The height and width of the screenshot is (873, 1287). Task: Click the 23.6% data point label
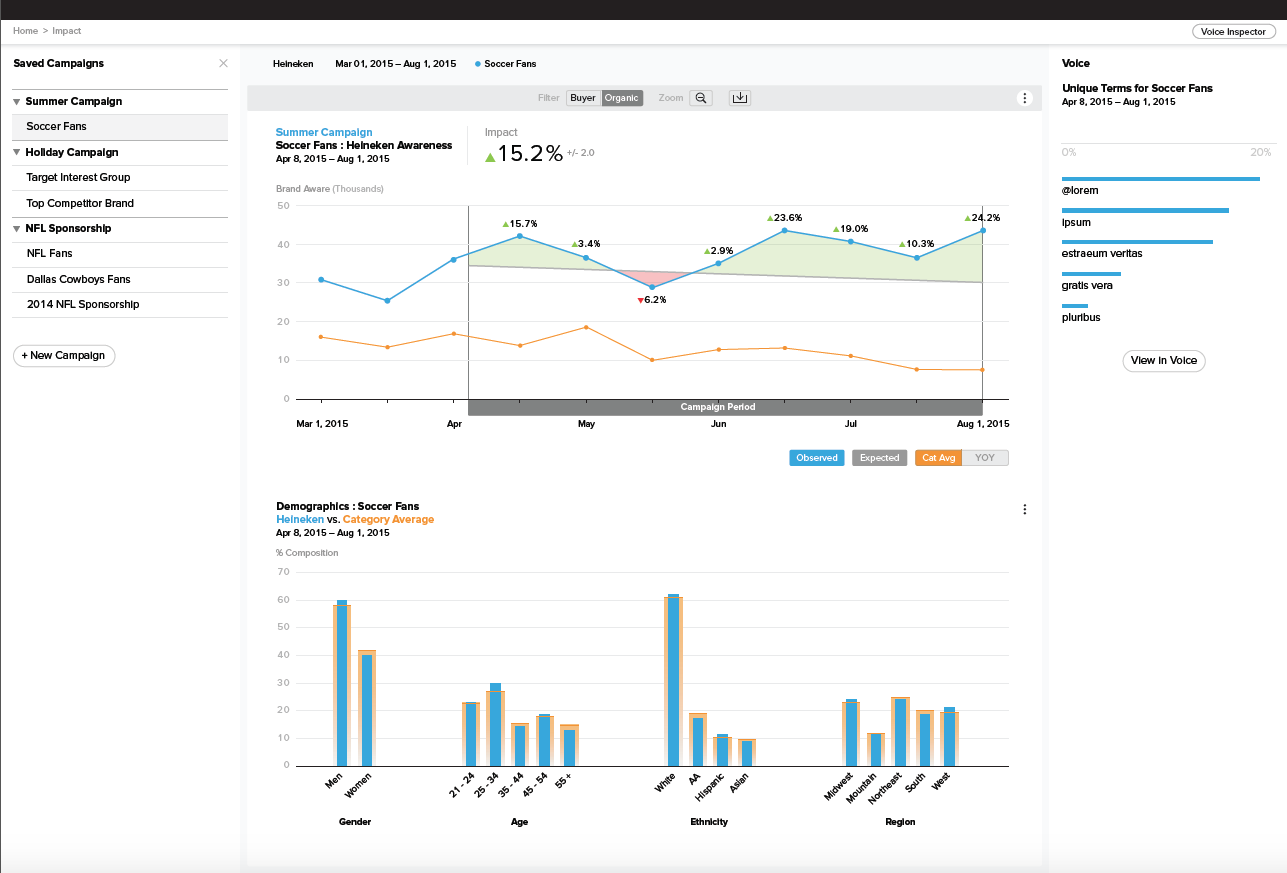(785, 218)
